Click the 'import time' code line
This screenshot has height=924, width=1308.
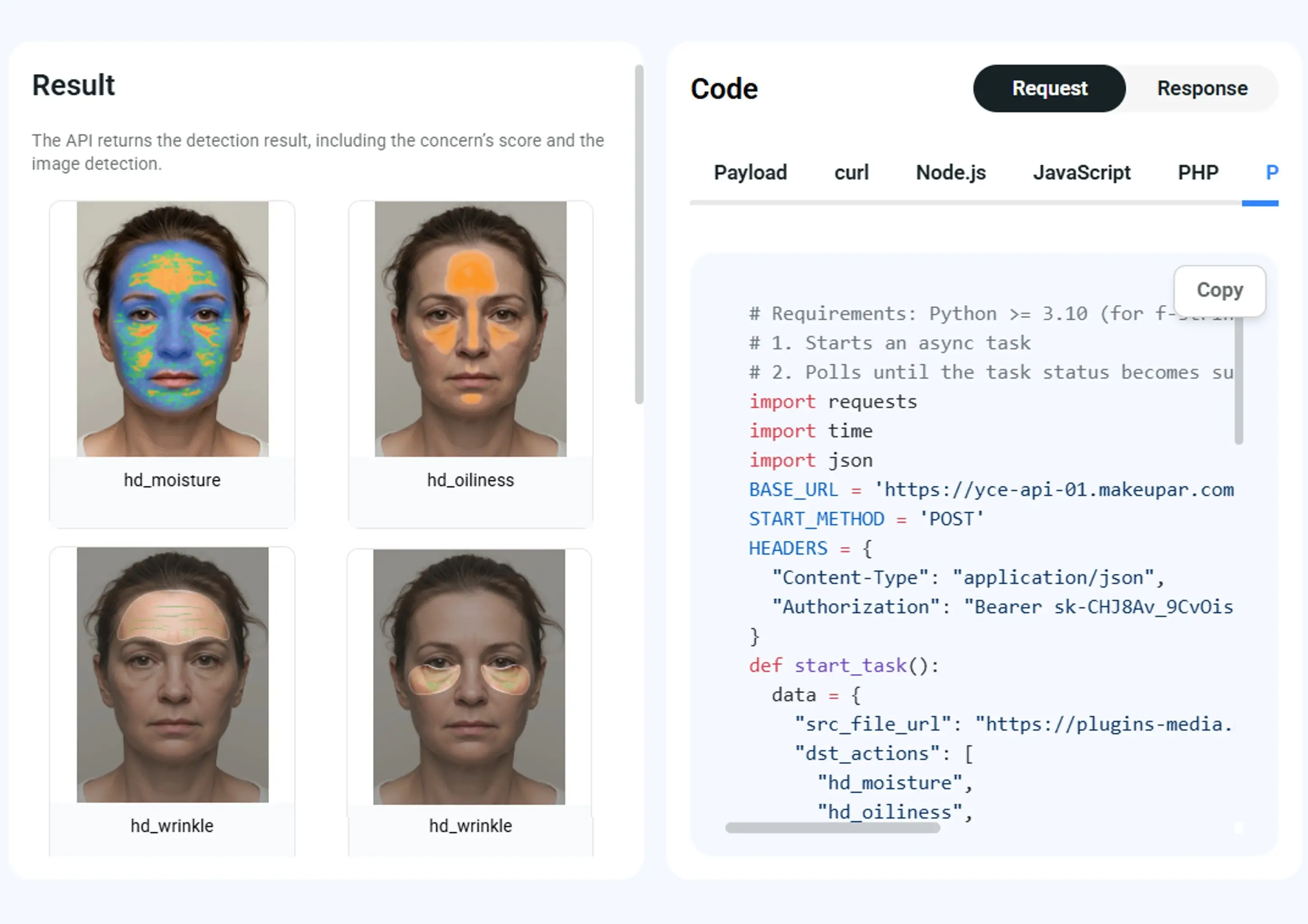[810, 431]
